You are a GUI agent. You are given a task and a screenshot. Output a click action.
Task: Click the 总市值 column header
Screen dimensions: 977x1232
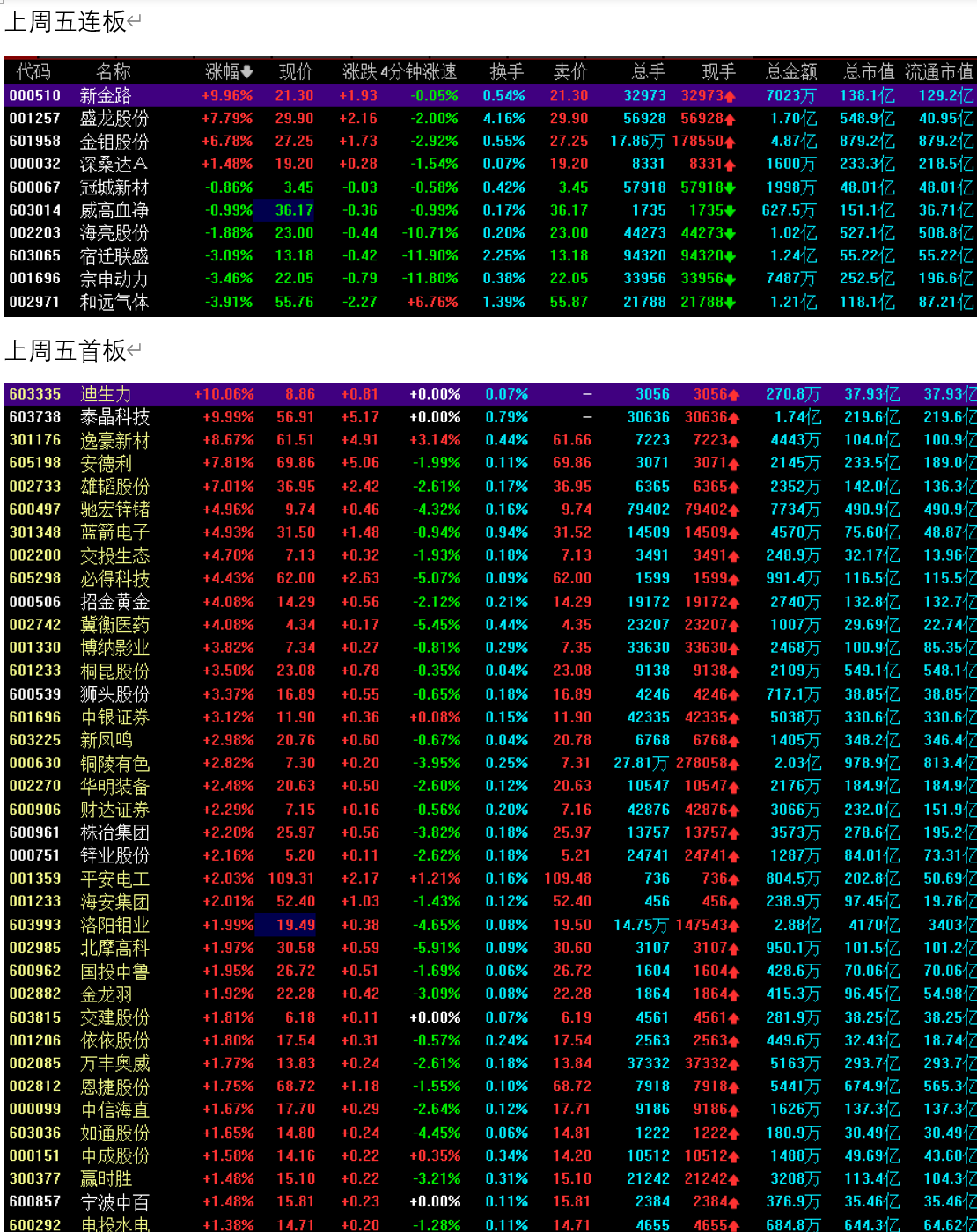(x=869, y=72)
